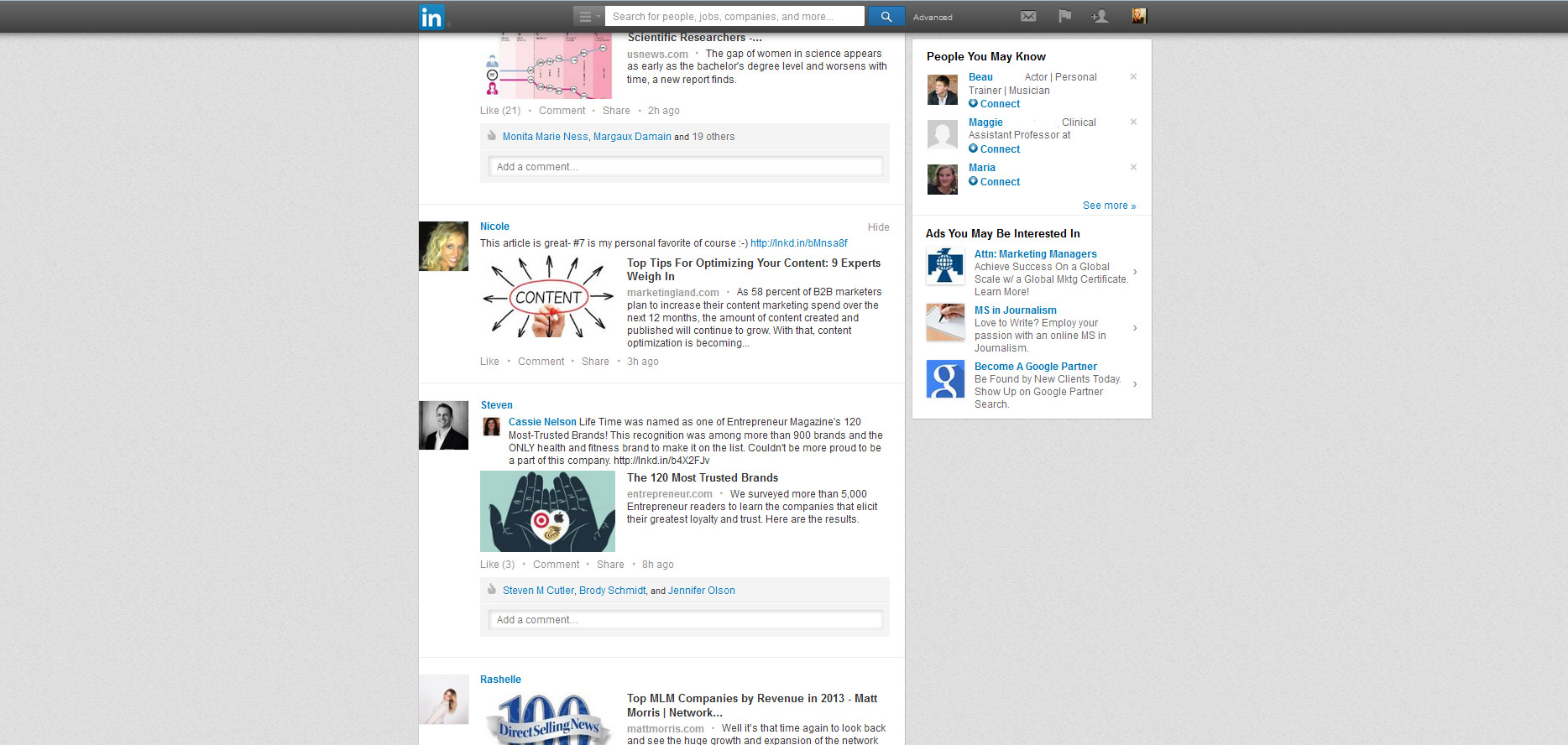Open the trusted brands hands thumbnail
Viewport: 1568px width, 745px height.
tap(547, 512)
